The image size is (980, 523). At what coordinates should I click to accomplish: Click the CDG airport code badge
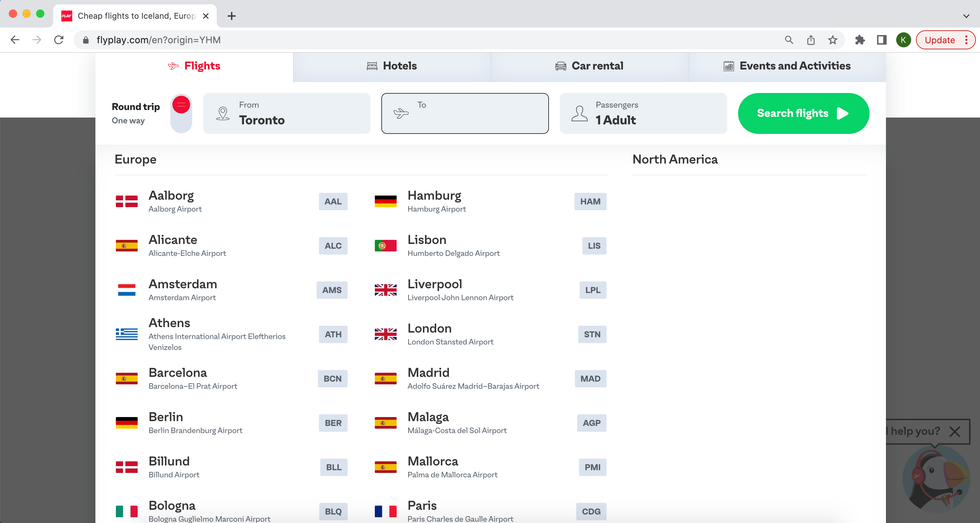tap(591, 512)
